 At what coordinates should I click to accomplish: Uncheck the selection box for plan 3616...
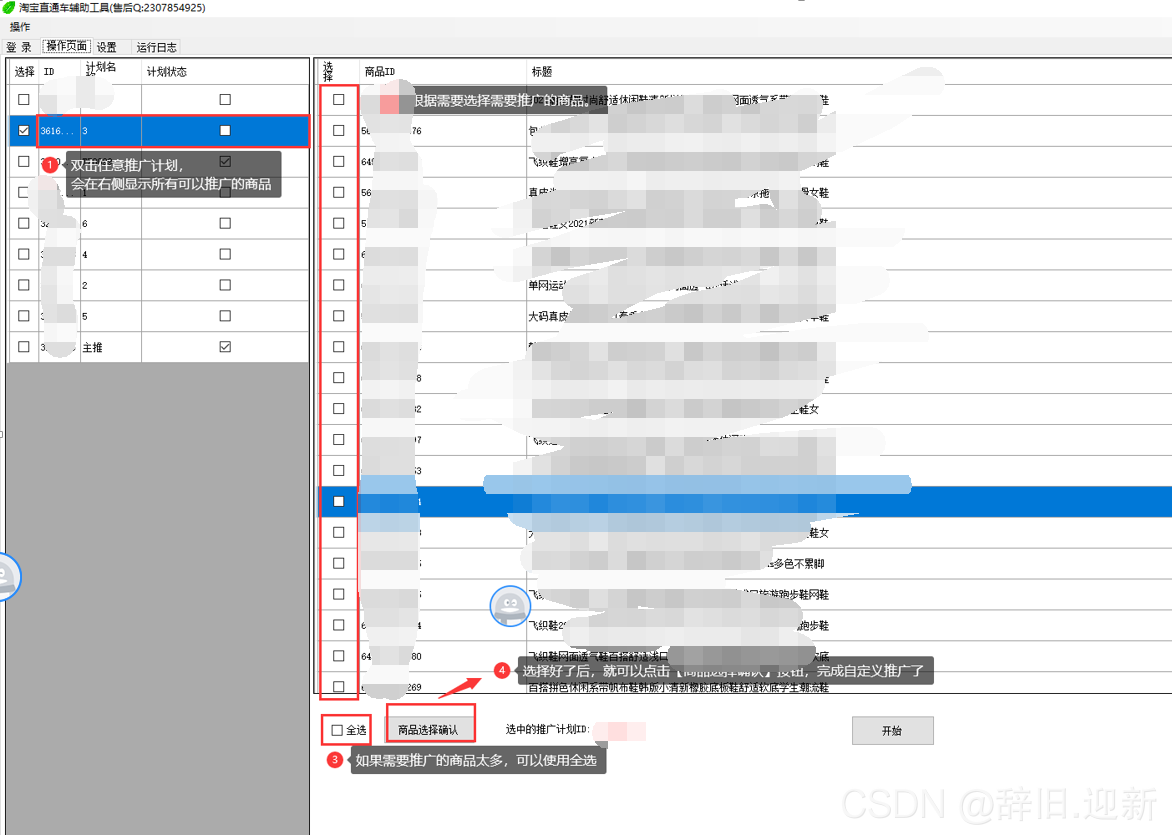click(24, 131)
